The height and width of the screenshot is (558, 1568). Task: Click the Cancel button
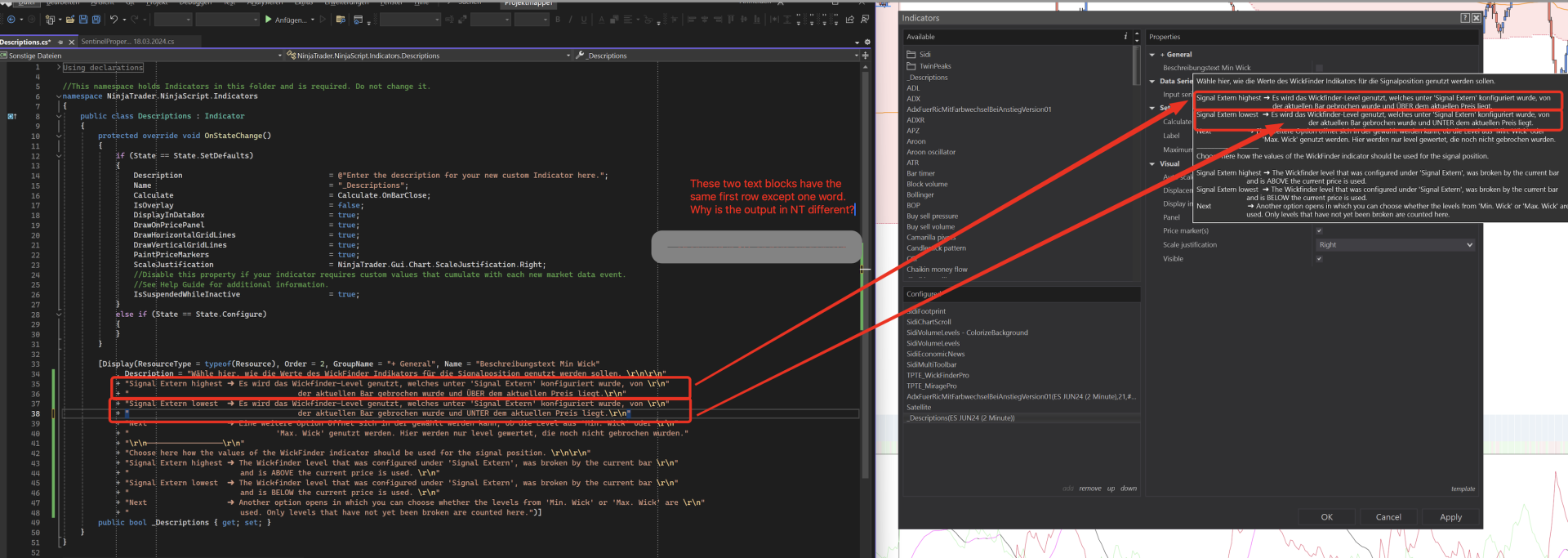pyautogui.click(x=1388, y=517)
